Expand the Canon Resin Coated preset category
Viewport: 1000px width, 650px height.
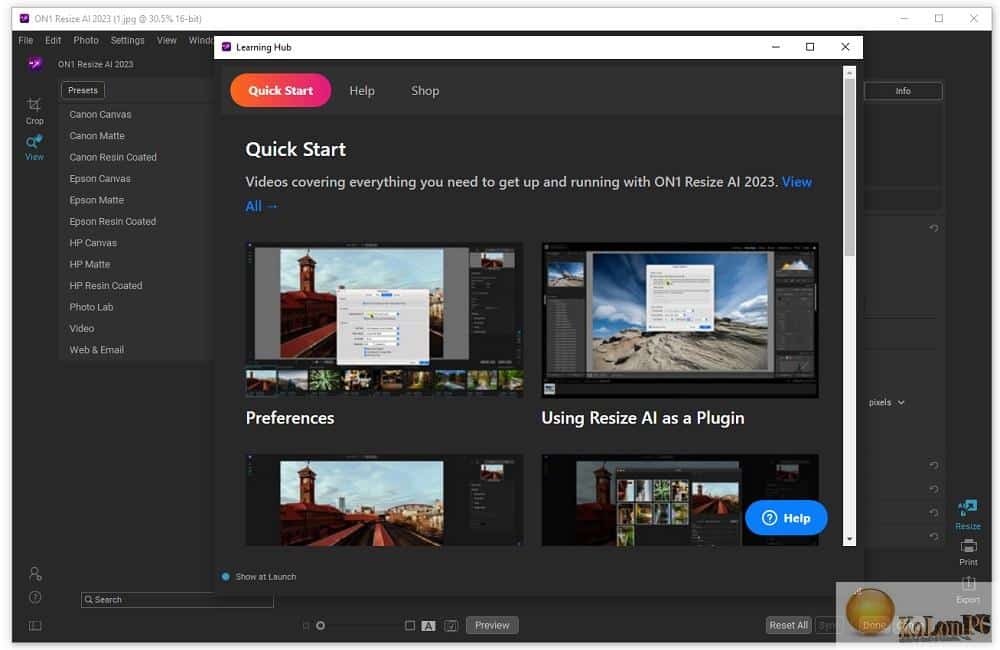[113, 157]
